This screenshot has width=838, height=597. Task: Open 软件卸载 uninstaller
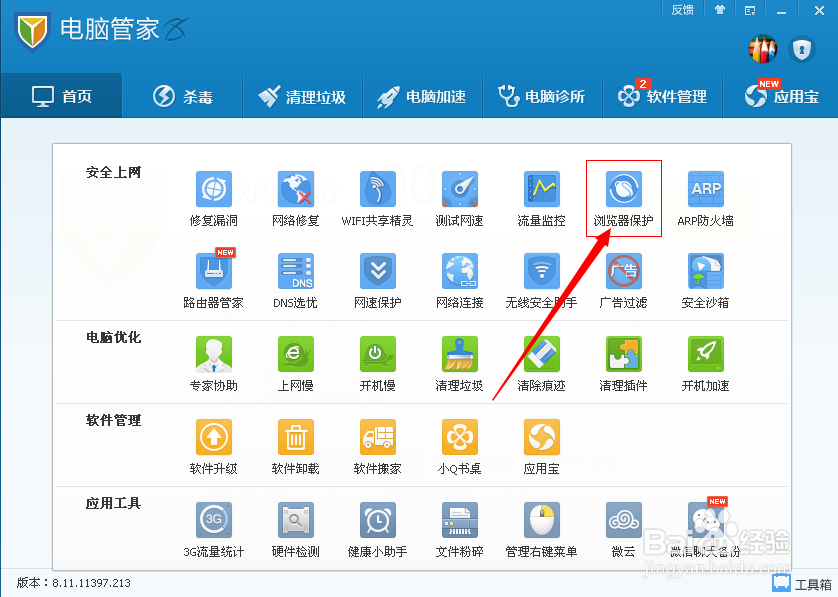[296, 437]
